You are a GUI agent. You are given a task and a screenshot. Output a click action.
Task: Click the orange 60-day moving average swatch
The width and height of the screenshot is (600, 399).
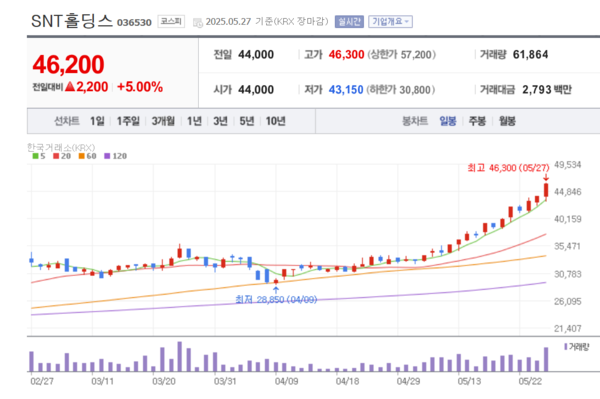click(82, 156)
